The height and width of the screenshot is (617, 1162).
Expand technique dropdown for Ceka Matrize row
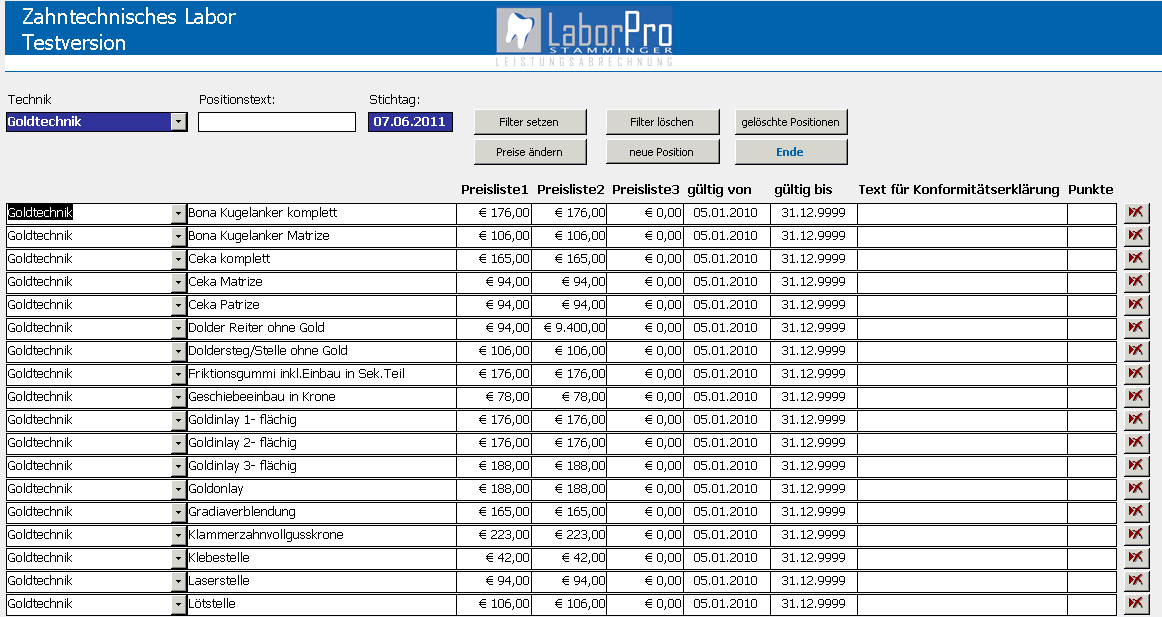click(179, 282)
